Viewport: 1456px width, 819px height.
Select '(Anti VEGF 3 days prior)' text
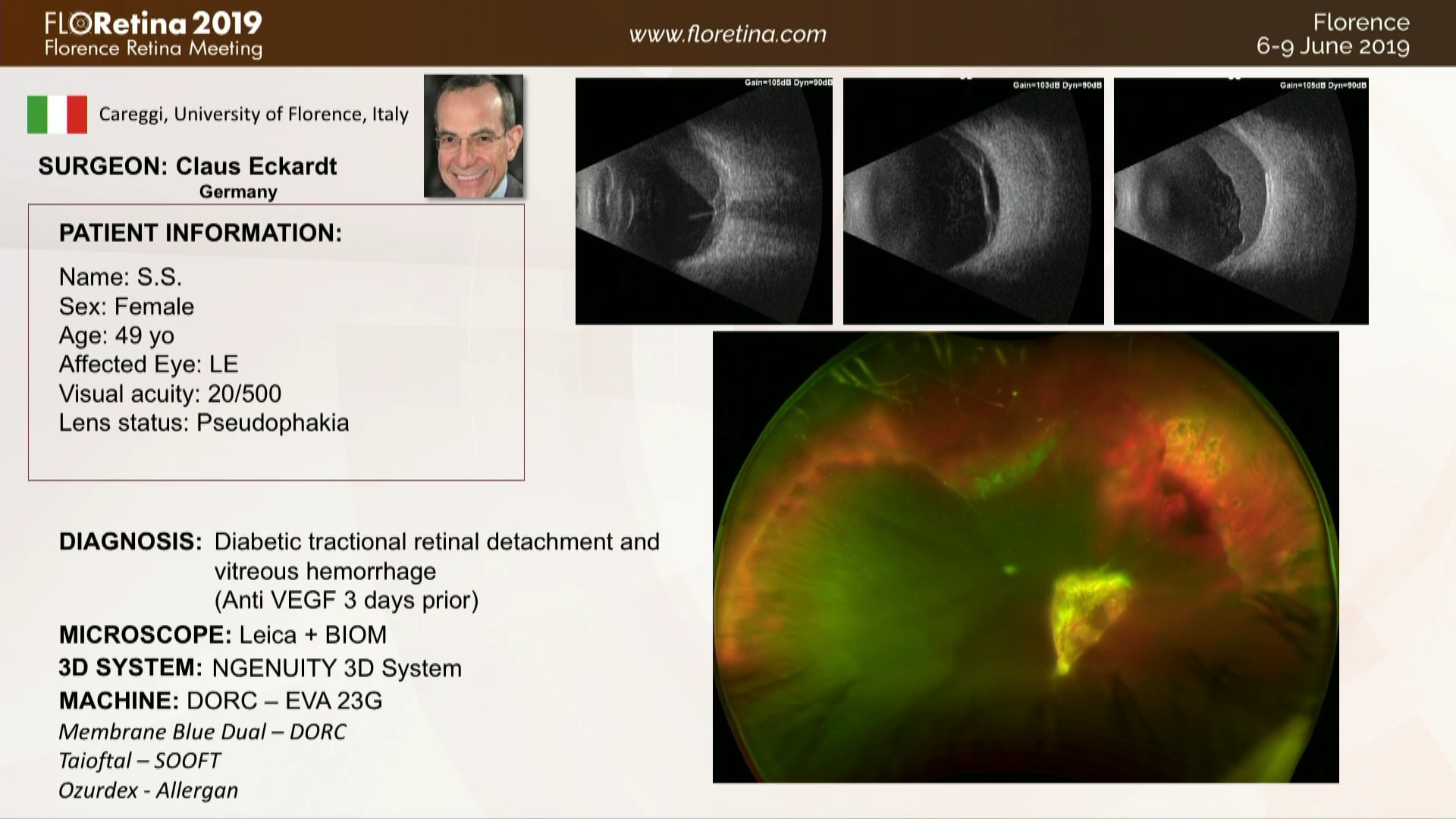pyautogui.click(x=347, y=600)
